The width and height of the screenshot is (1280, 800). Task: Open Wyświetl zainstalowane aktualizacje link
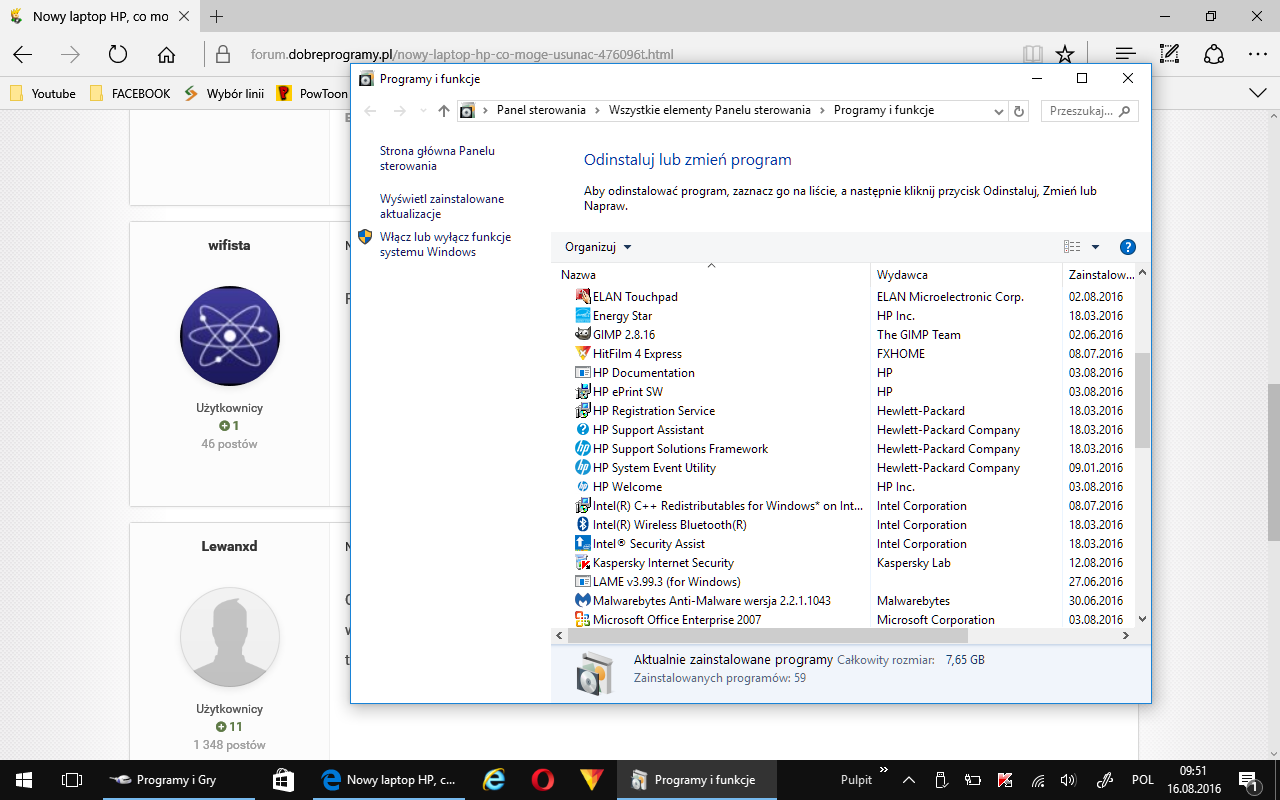pos(442,206)
